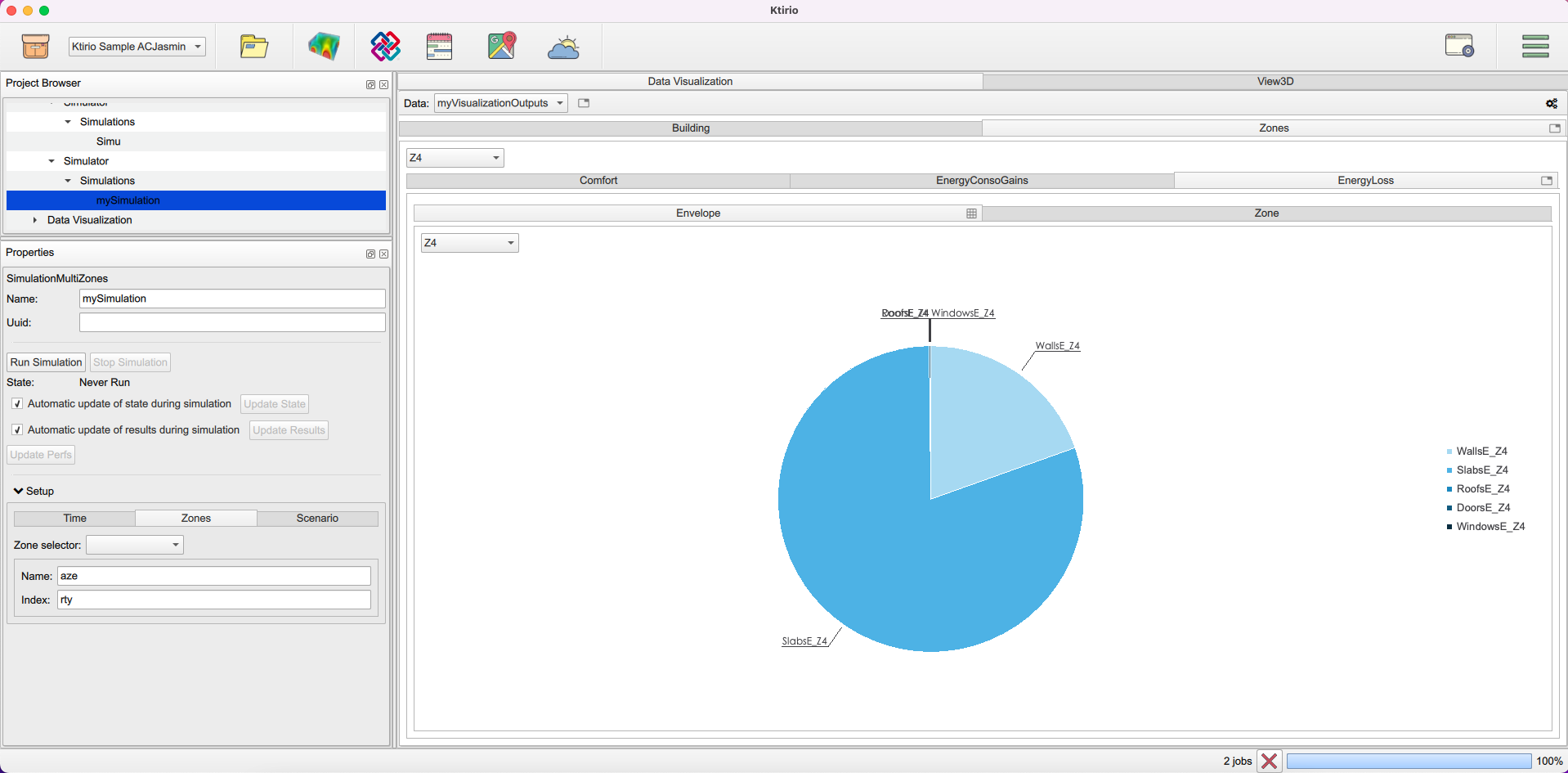Open the weather cloud and sun icon

563,48
